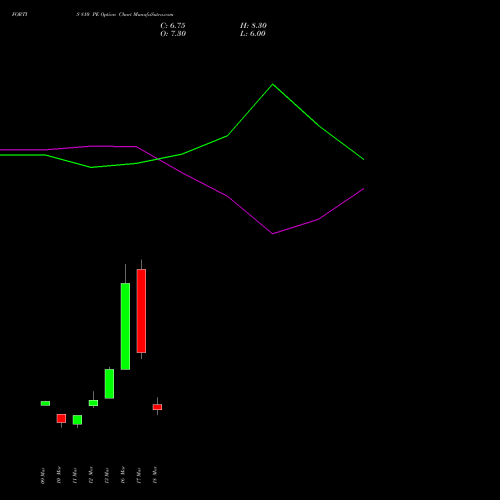Viewport: 500px width, 500px height.
Task: Click the tall red candle above 17 Mar
Action: (141, 311)
